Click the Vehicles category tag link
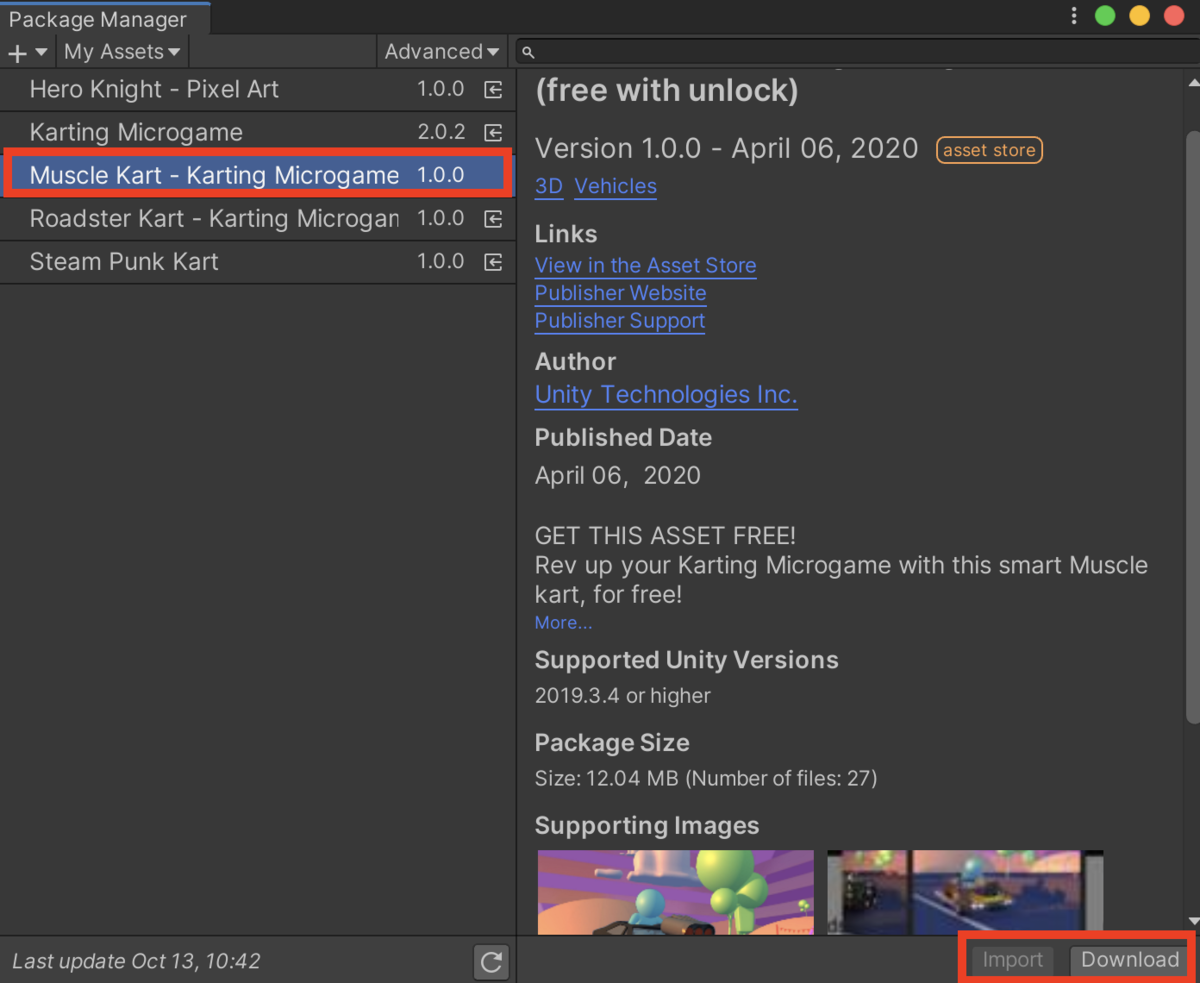 616,186
